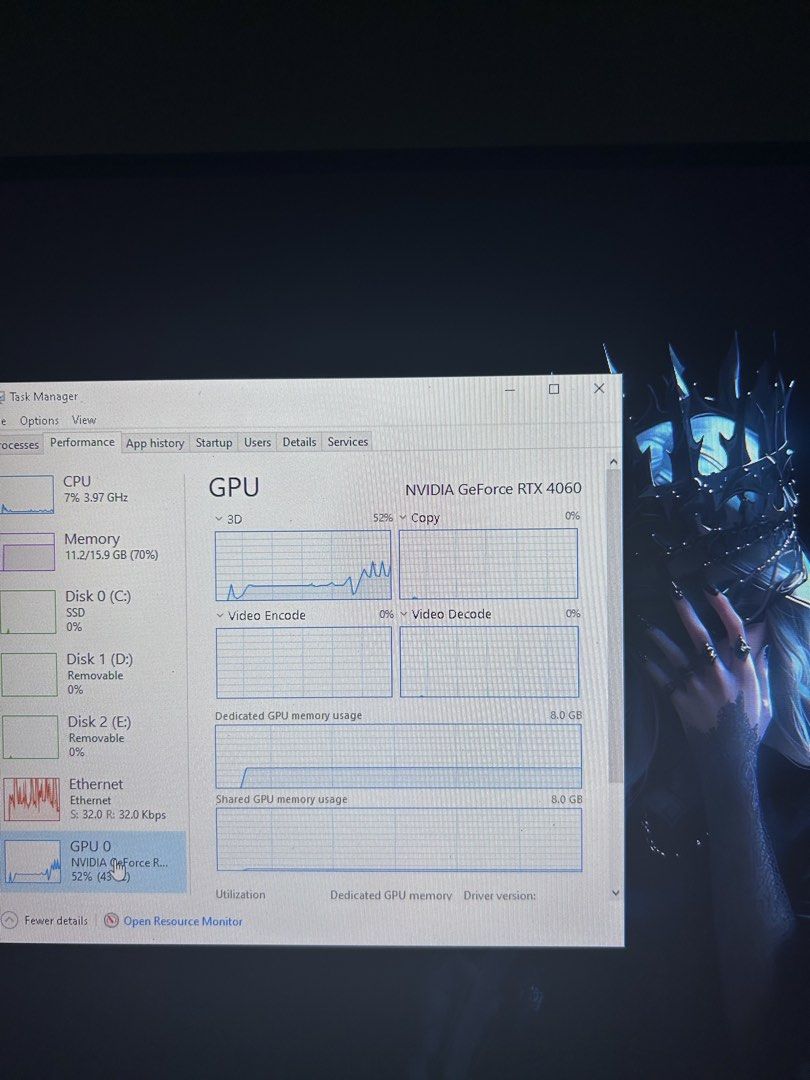
Task: Select the Ethernet performance item
Action: click(x=92, y=799)
